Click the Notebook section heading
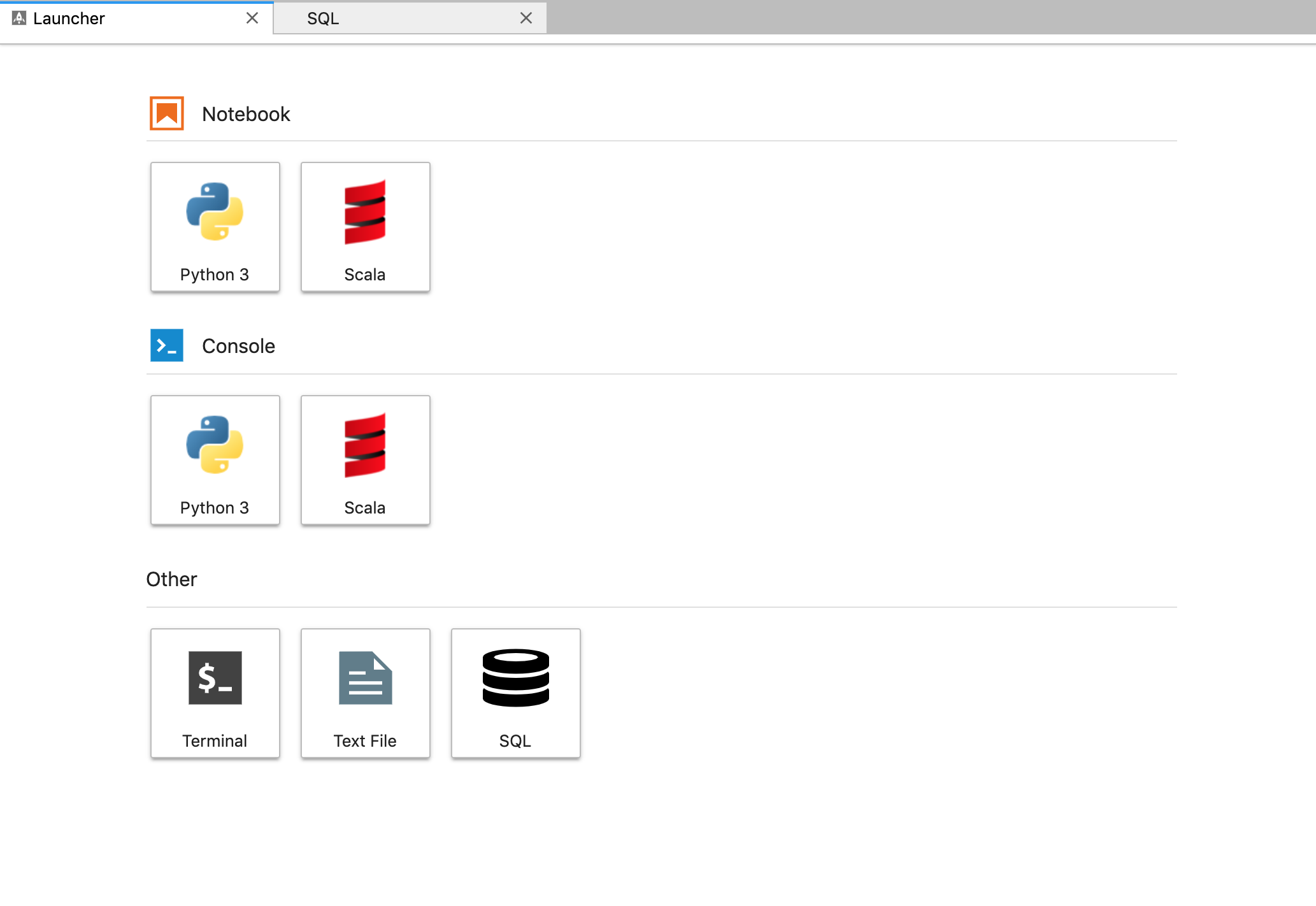1316x906 pixels. click(246, 114)
